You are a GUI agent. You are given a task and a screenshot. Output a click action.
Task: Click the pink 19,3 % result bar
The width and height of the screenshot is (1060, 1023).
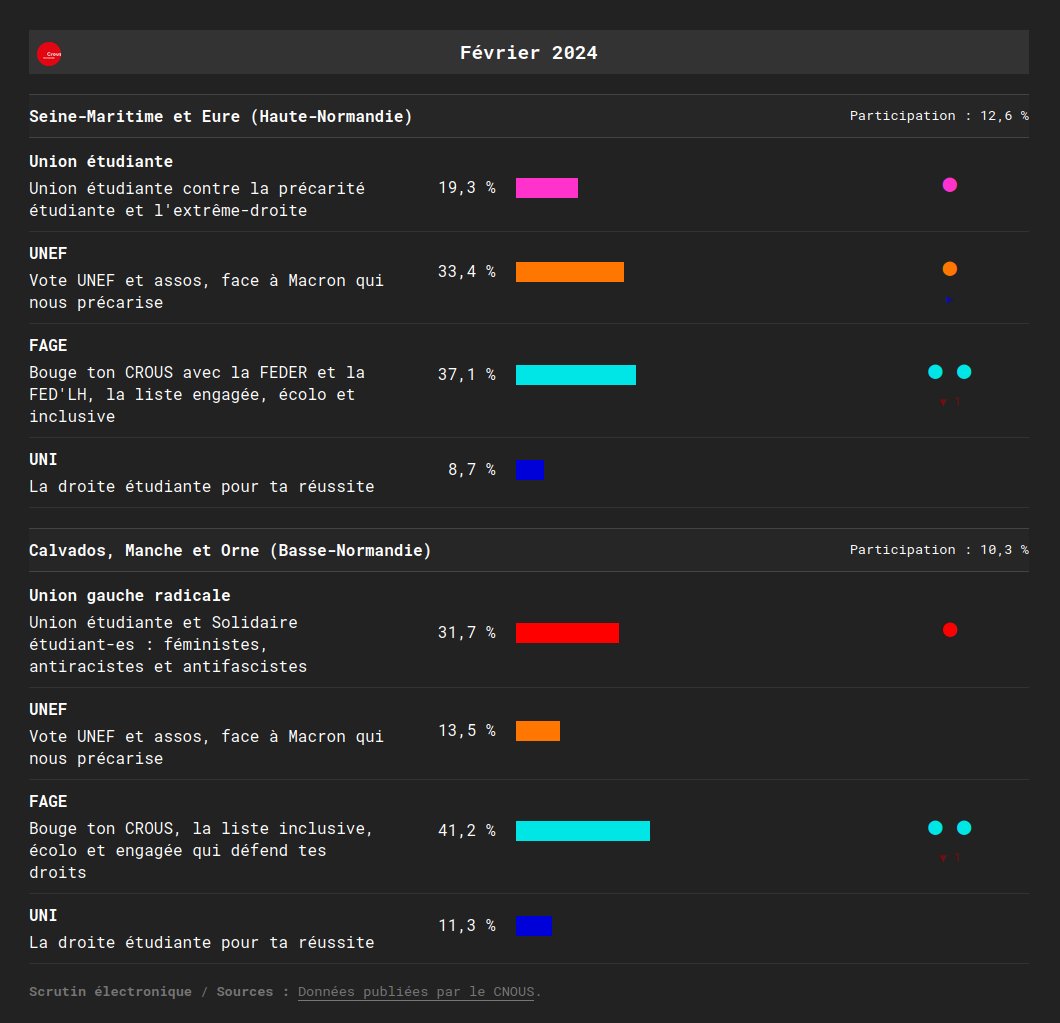pyautogui.click(x=547, y=188)
